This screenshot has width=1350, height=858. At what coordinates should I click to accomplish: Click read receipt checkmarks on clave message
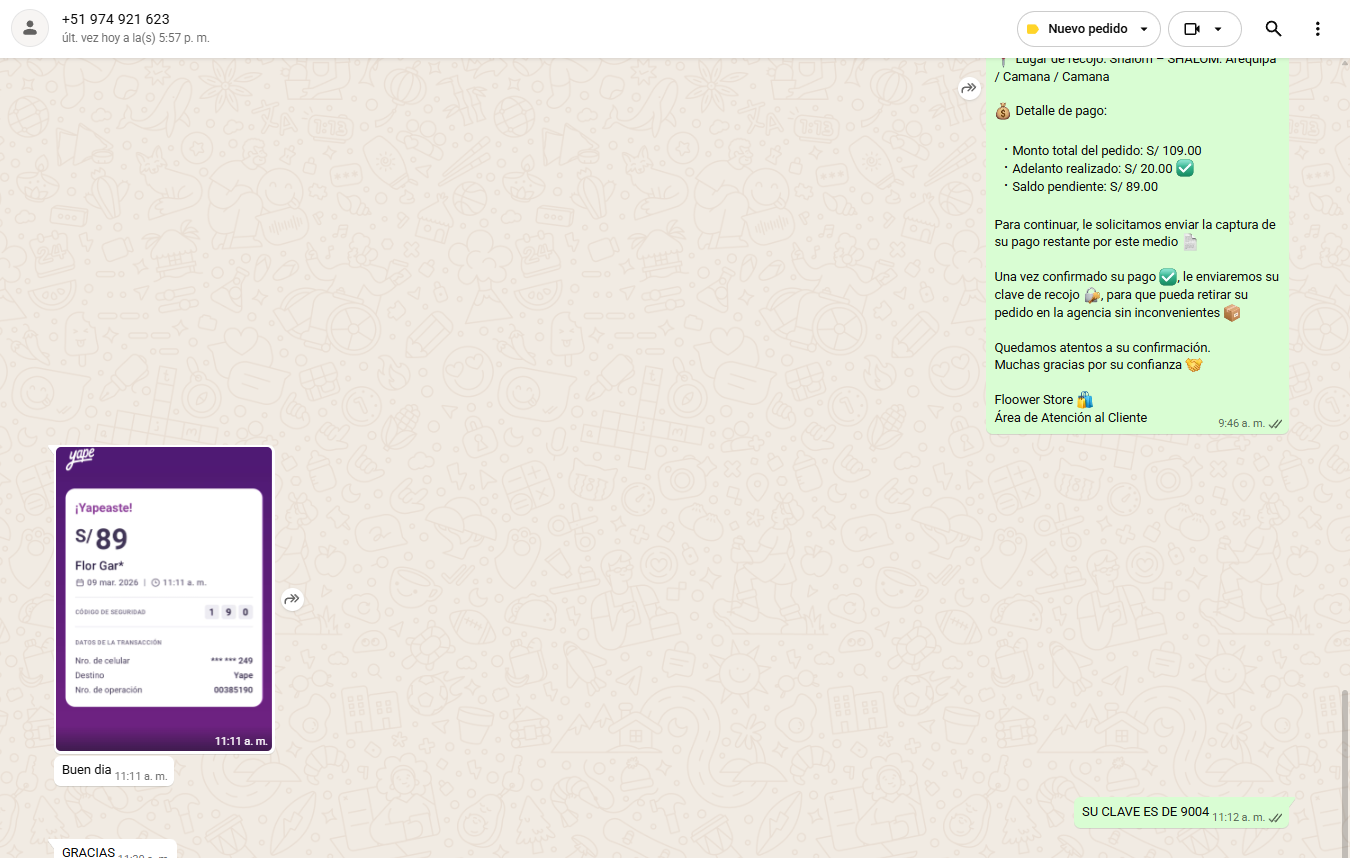pos(1275,818)
